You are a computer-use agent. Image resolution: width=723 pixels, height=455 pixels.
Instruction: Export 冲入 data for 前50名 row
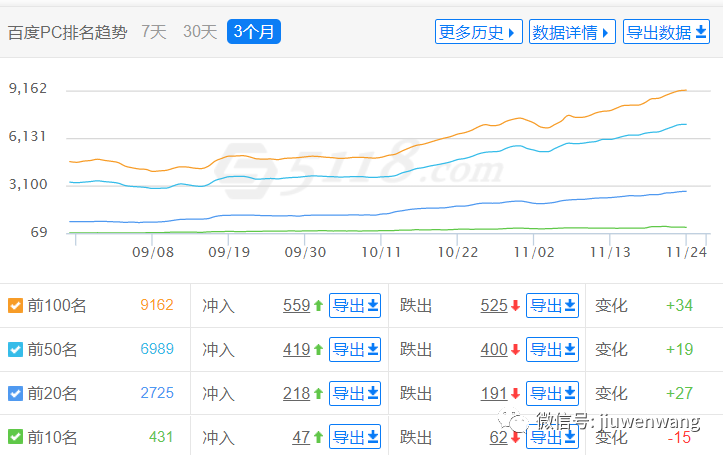(355, 349)
